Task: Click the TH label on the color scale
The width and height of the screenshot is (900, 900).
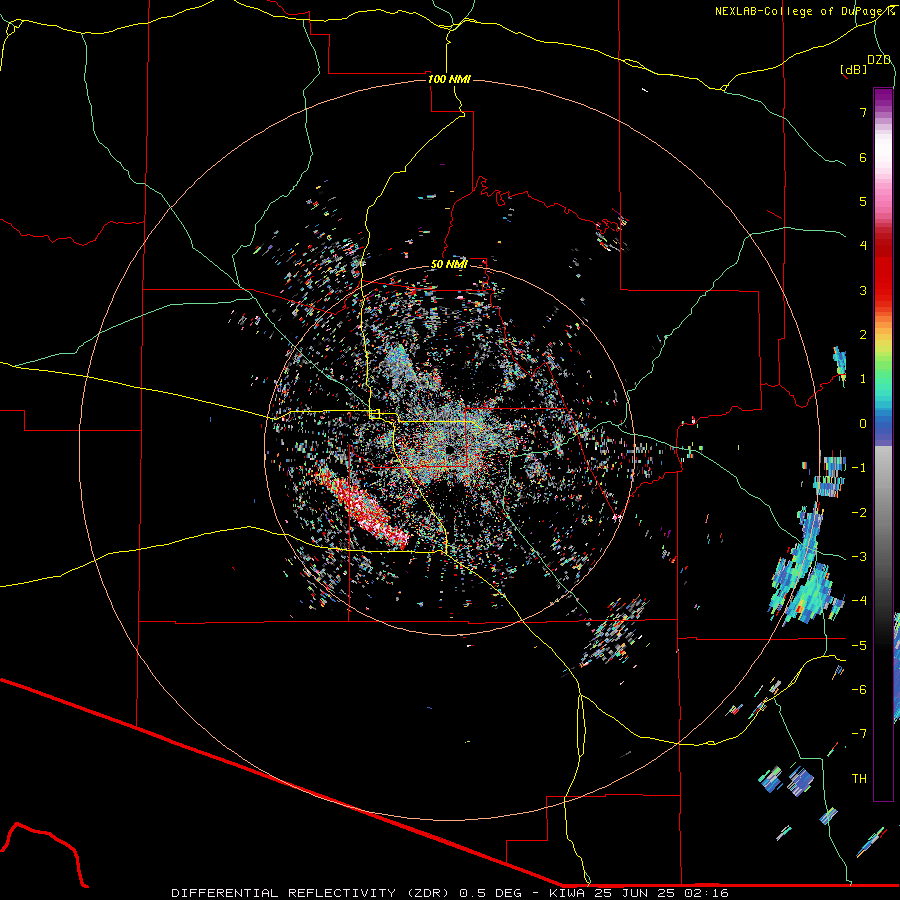Action: pyautogui.click(x=859, y=779)
